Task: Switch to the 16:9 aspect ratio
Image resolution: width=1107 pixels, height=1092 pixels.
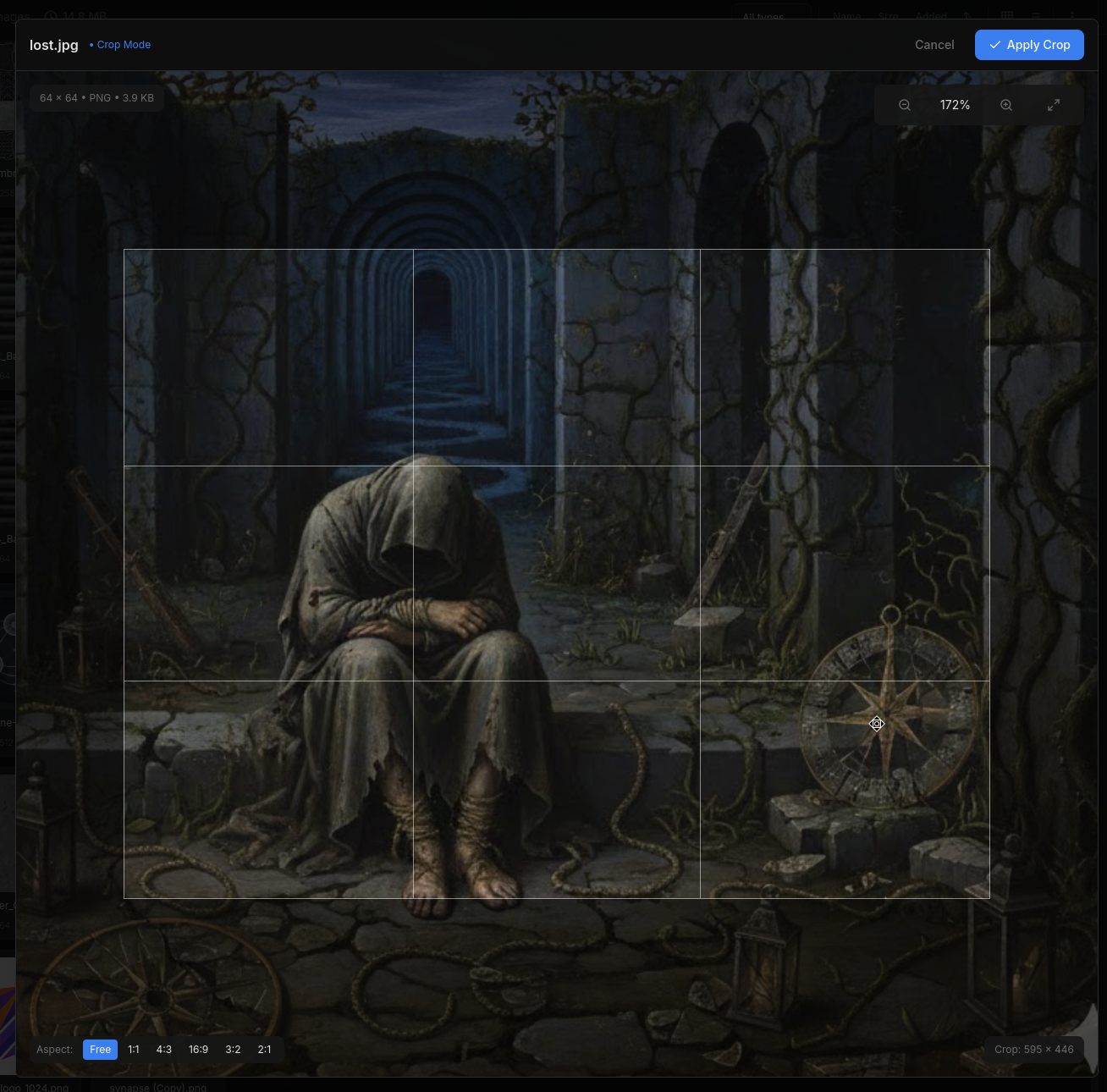Action: click(198, 1049)
